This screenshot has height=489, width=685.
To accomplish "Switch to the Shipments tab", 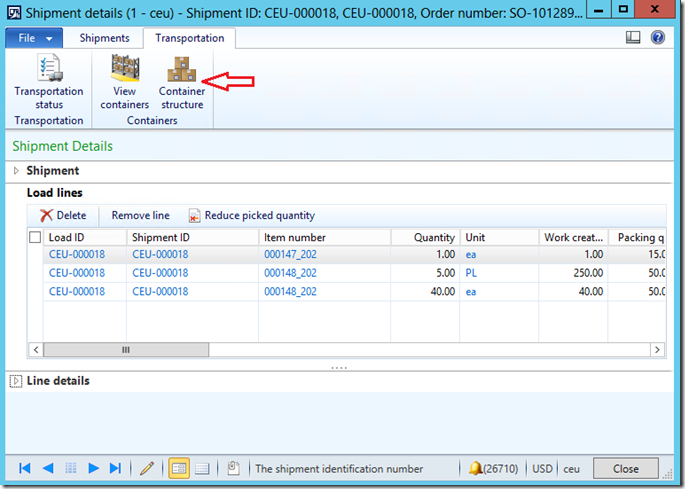I will [104, 38].
